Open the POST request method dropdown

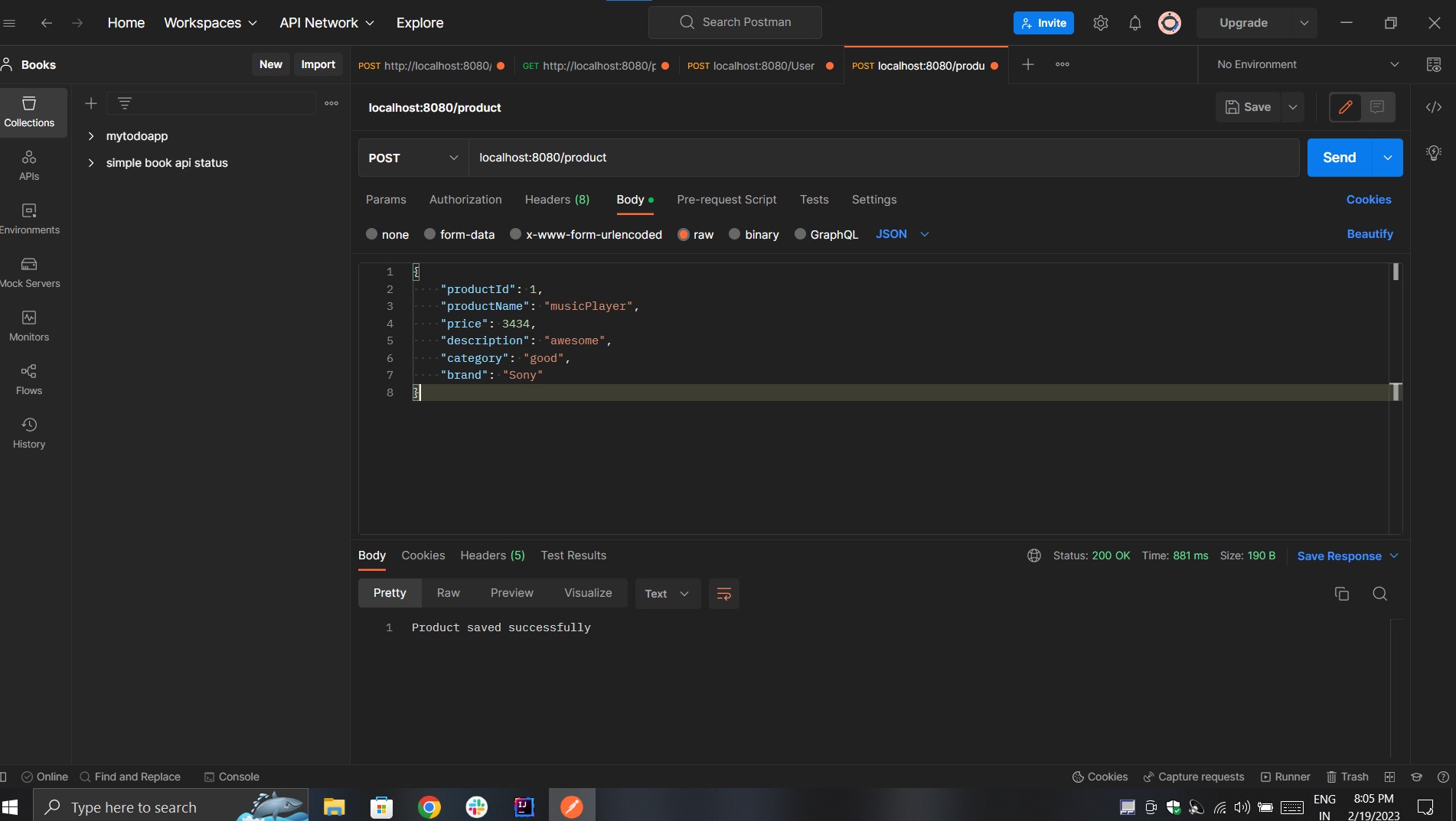[412, 158]
